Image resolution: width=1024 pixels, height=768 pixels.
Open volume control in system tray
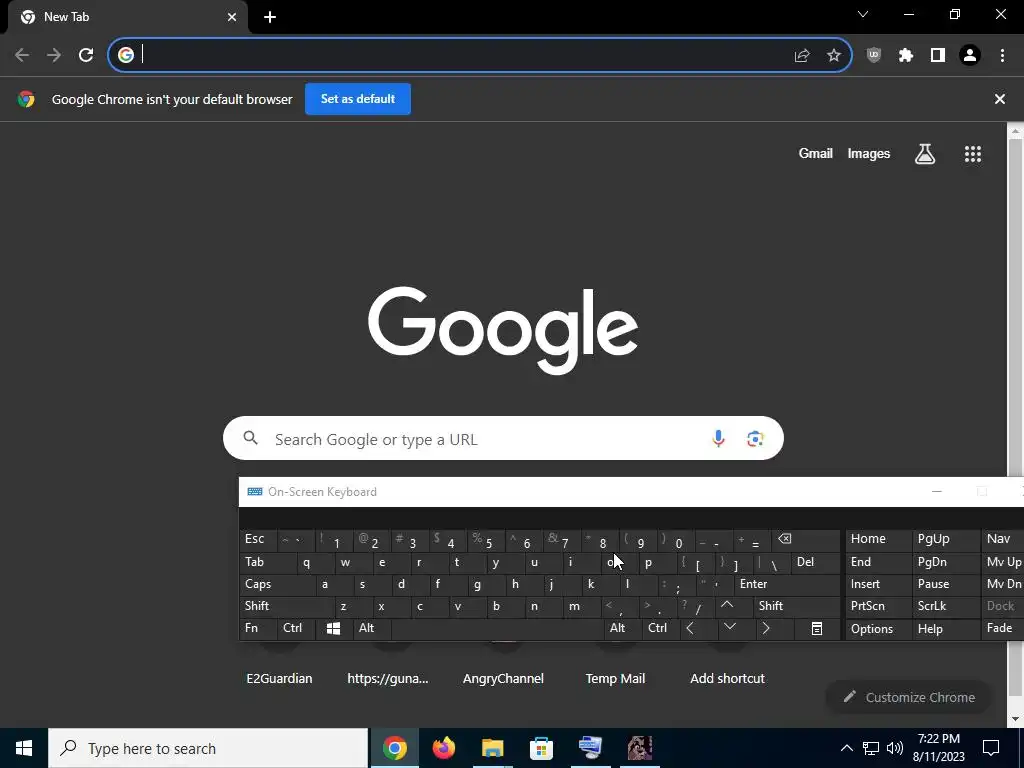(895, 748)
